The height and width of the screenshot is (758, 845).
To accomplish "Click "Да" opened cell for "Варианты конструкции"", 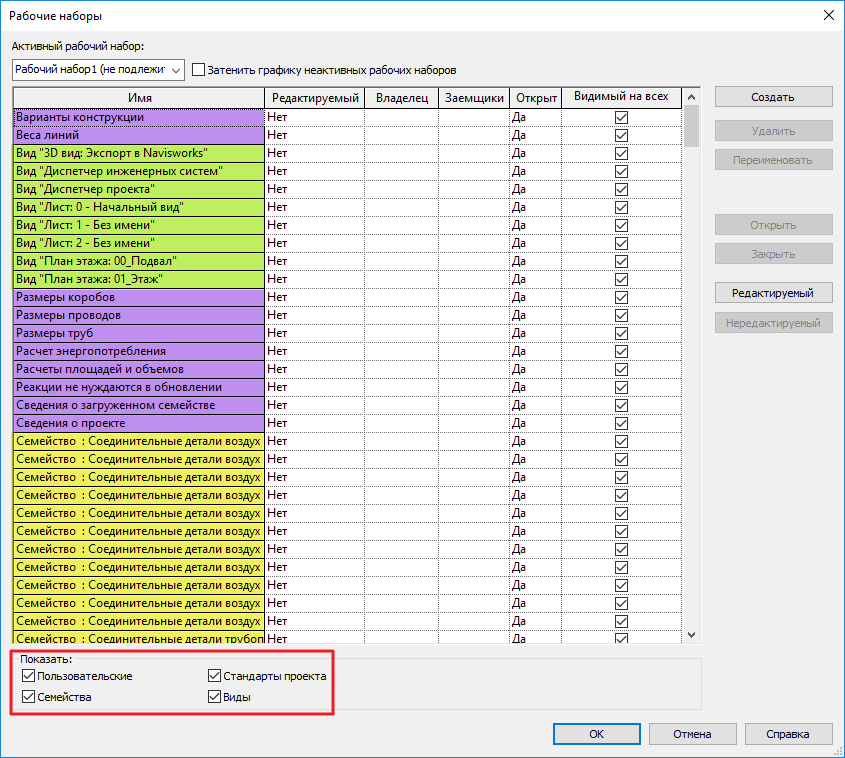I will (x=536, y=117).
